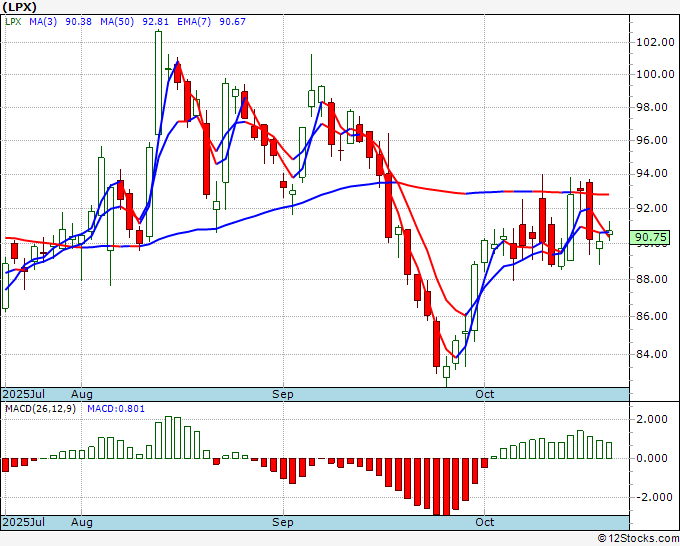Click the 102.00 price axis label
The image size is (680, 546).
[655, 43]
